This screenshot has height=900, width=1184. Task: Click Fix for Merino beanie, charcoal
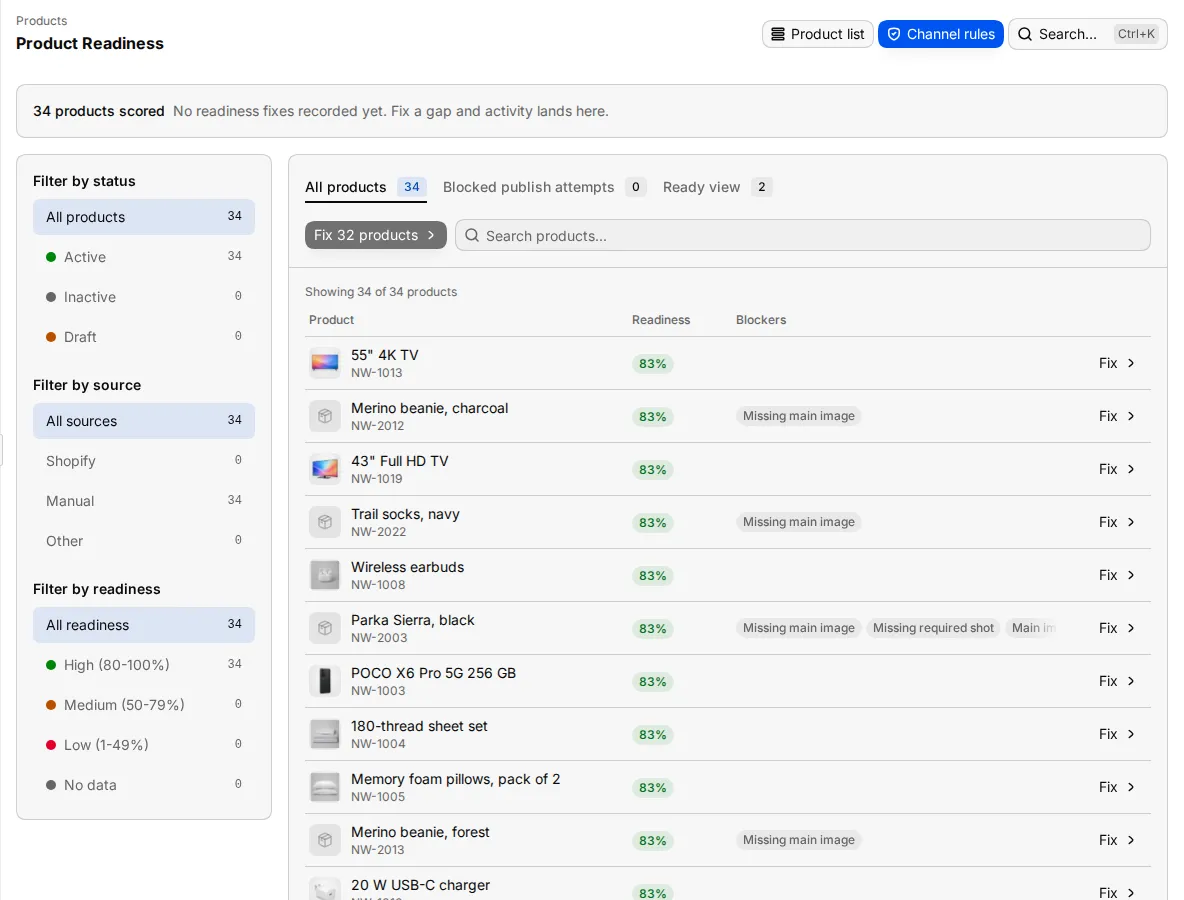tap(1117, 416)
